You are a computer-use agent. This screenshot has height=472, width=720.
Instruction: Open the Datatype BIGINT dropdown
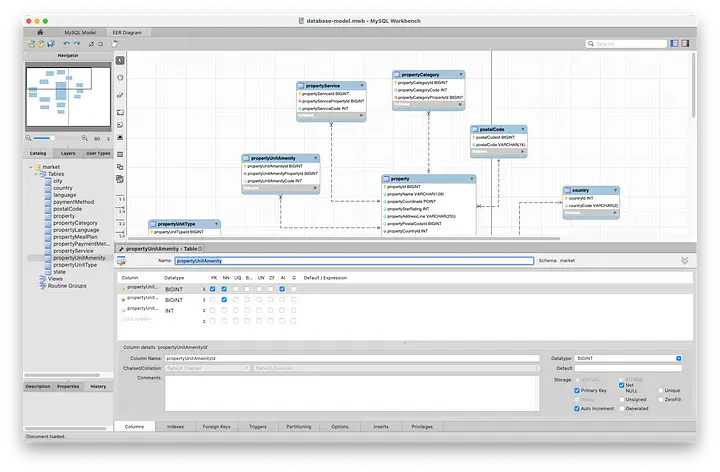tap(679, 358)
